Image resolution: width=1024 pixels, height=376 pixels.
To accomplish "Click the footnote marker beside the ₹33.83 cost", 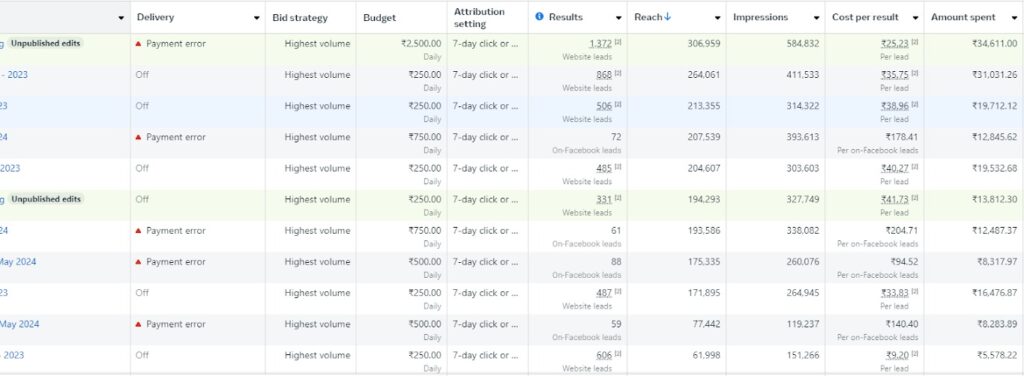I will 915,292.
